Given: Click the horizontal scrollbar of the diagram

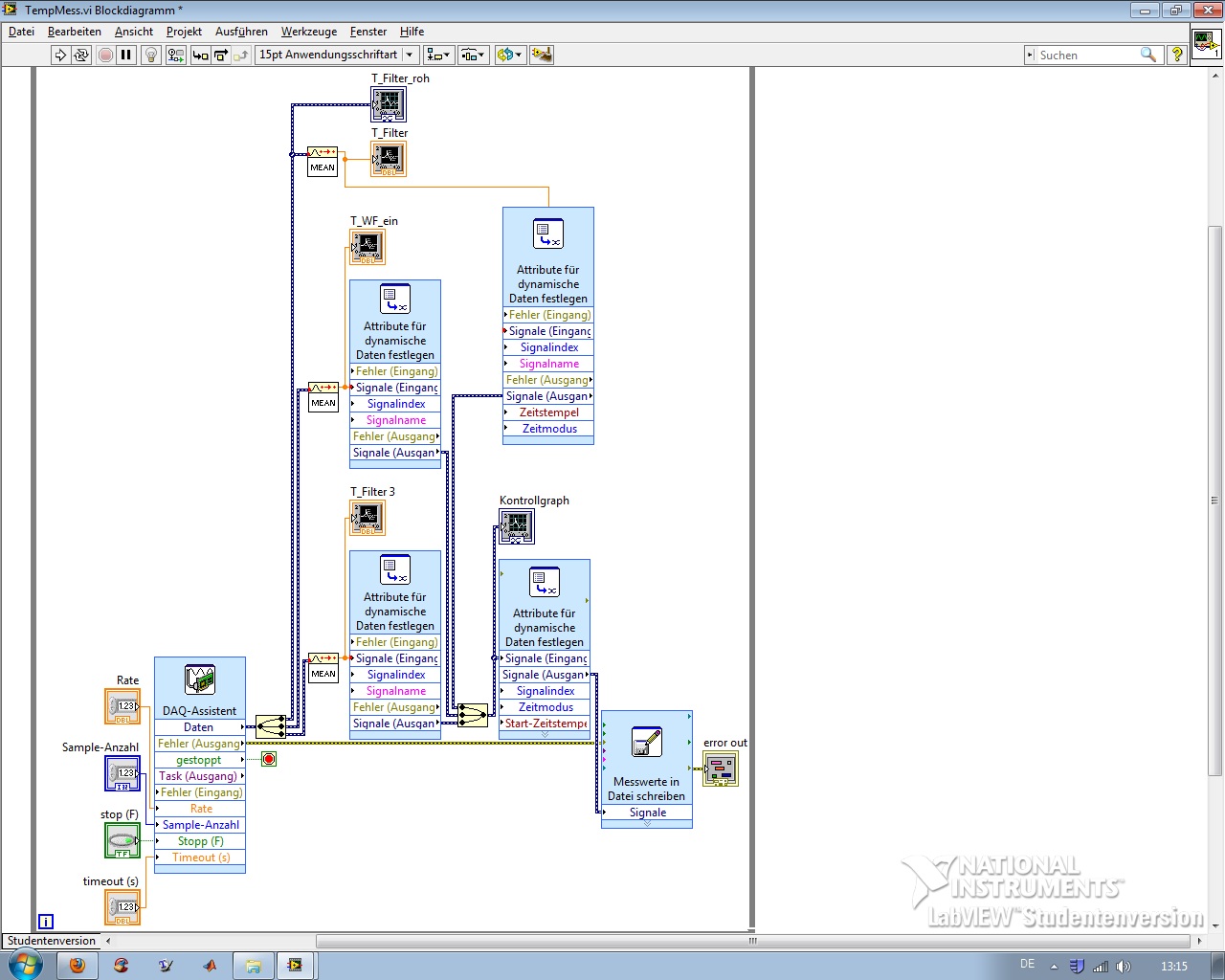Looking at the screenshot, I should pos(753,941).
